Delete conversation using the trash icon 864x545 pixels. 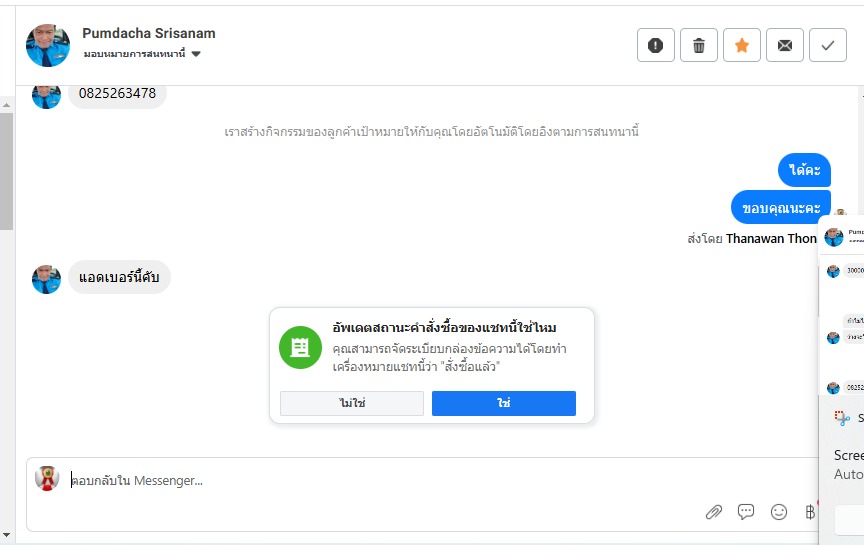[x=699, y=45]
